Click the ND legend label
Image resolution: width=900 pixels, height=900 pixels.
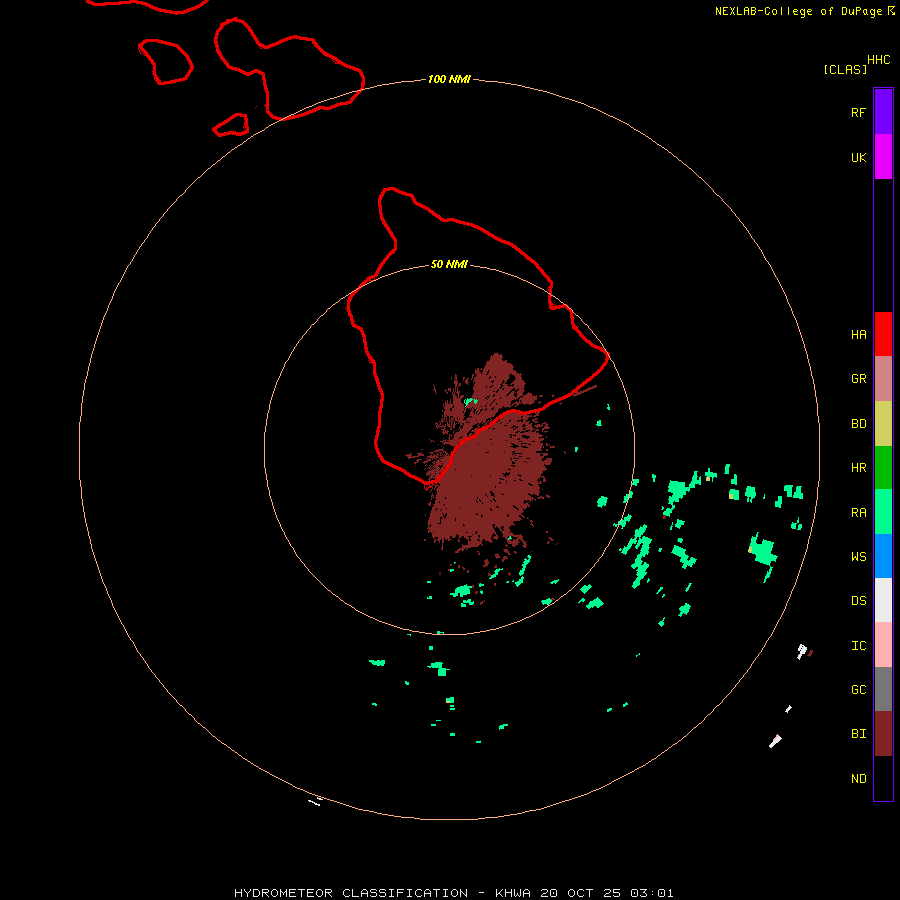[858, 779]
